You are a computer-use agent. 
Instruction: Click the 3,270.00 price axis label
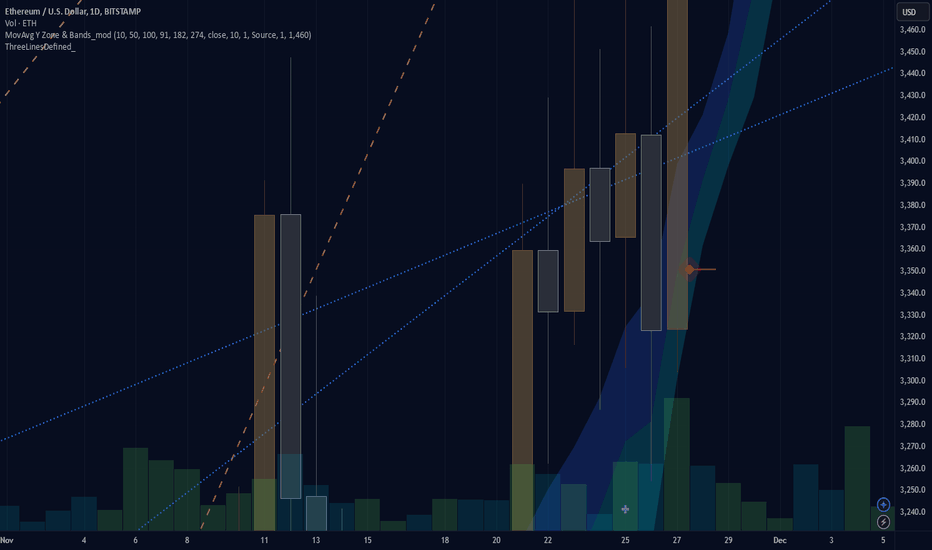pos(912,446)
